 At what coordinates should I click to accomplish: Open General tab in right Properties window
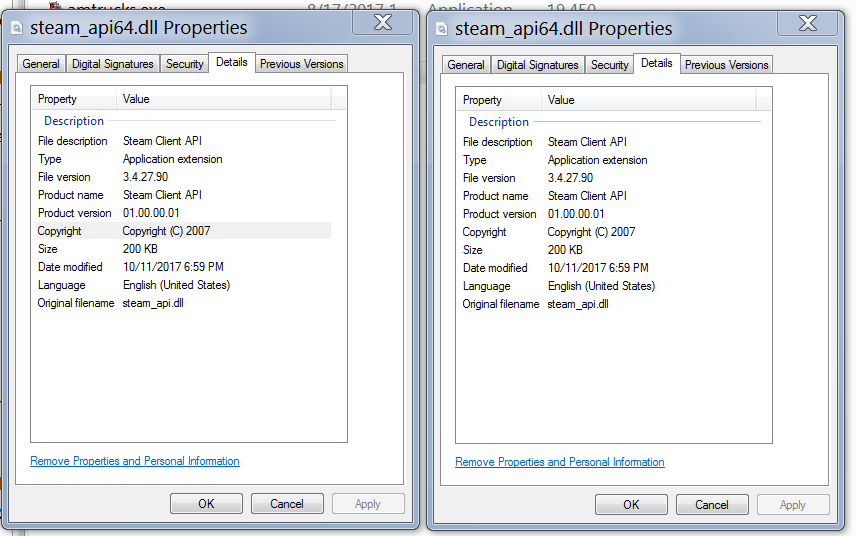[x=466, y=65]
